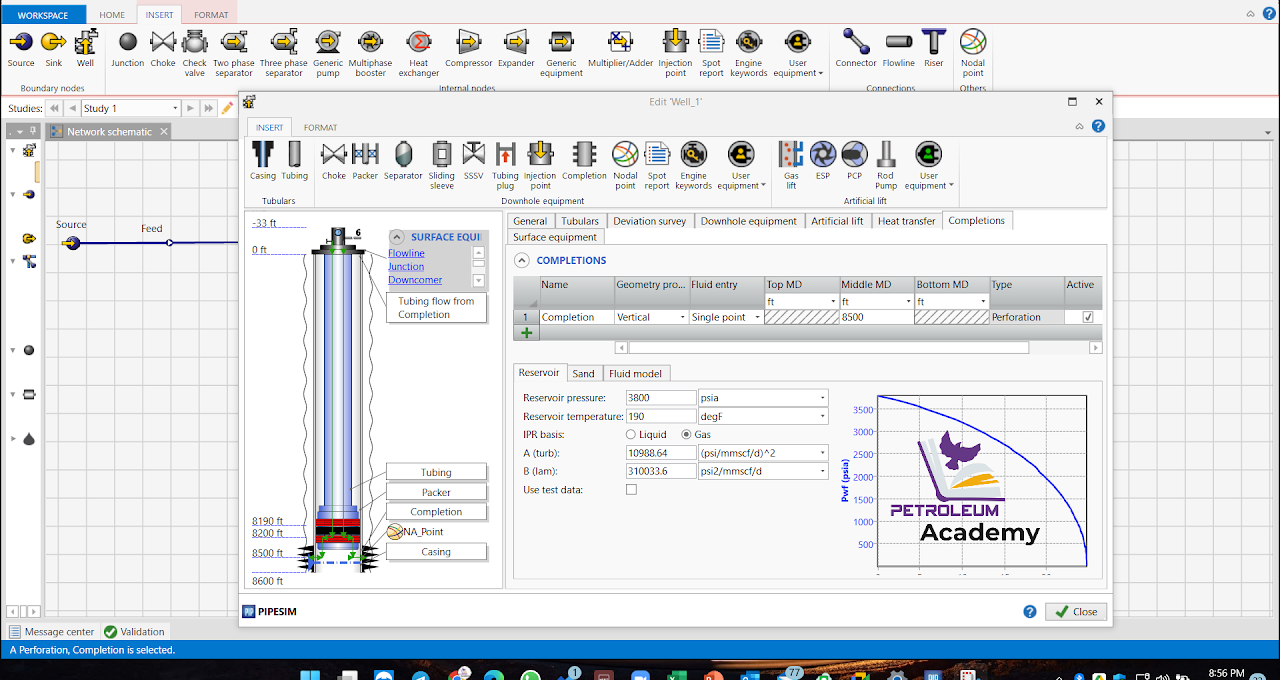Viewport: 1280px width, 680px height.
Task: Follow the Junction link
Action: (406, 267)
